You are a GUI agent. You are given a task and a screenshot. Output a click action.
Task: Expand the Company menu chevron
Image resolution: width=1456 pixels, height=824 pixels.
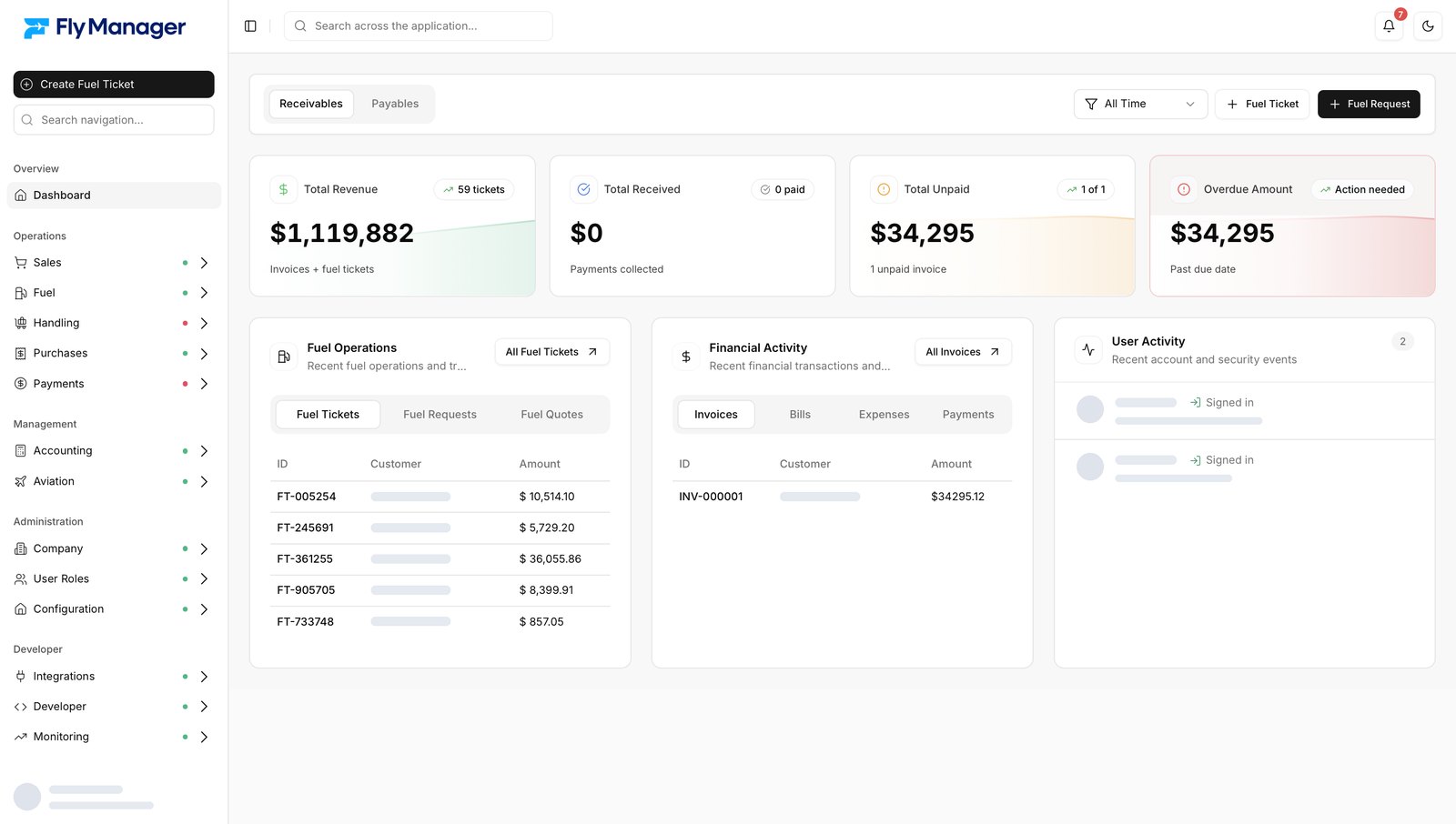(x=204, y=549)
